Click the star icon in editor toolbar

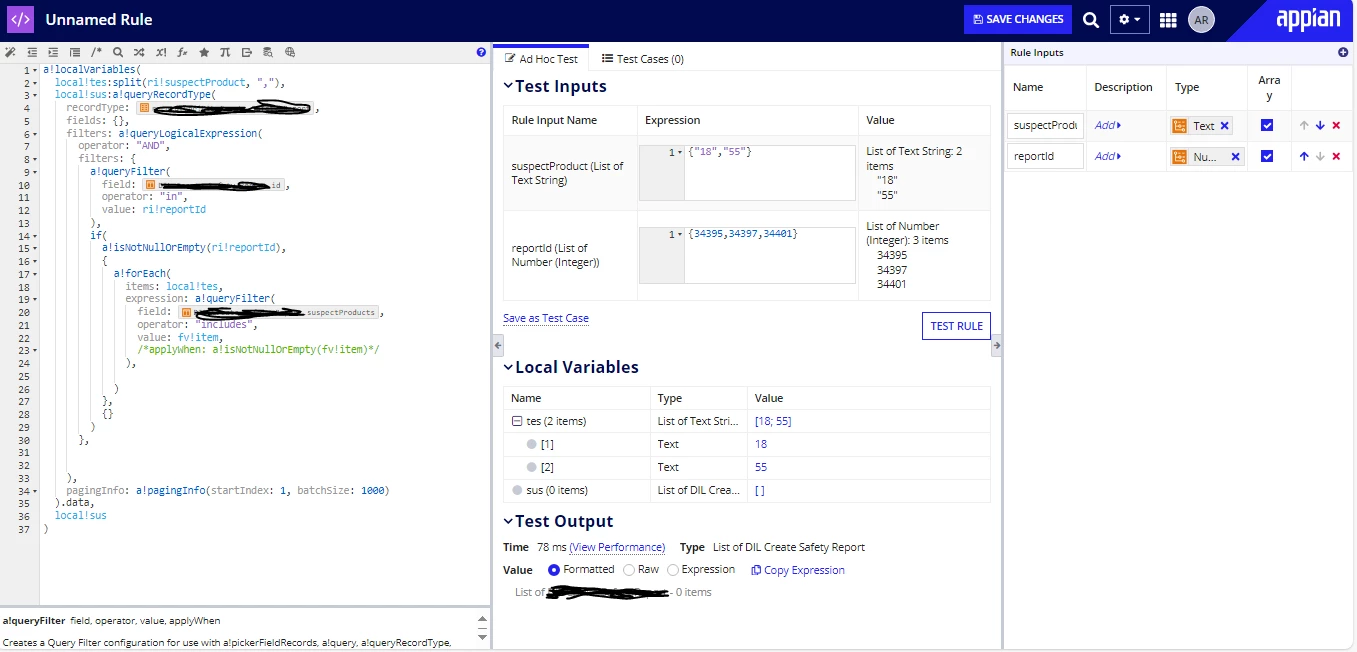(x=204, y=52)
